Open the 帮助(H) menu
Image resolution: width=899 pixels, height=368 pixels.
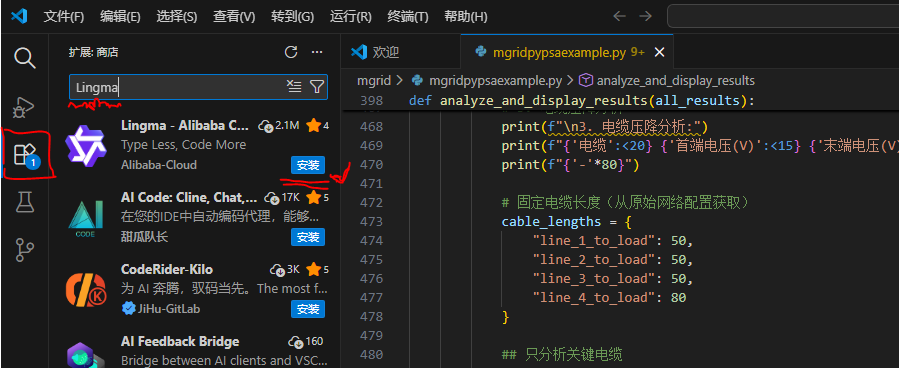tap(466, 17)
